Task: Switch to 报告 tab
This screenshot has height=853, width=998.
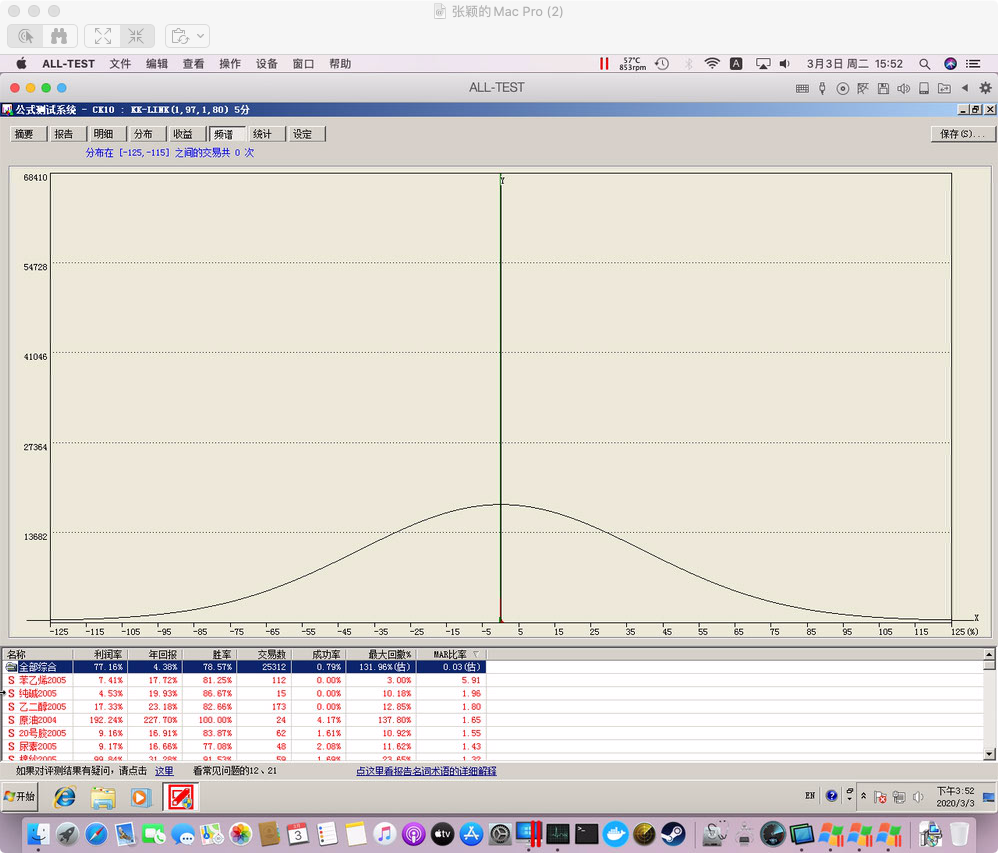Action: click(x=68, y=134)
